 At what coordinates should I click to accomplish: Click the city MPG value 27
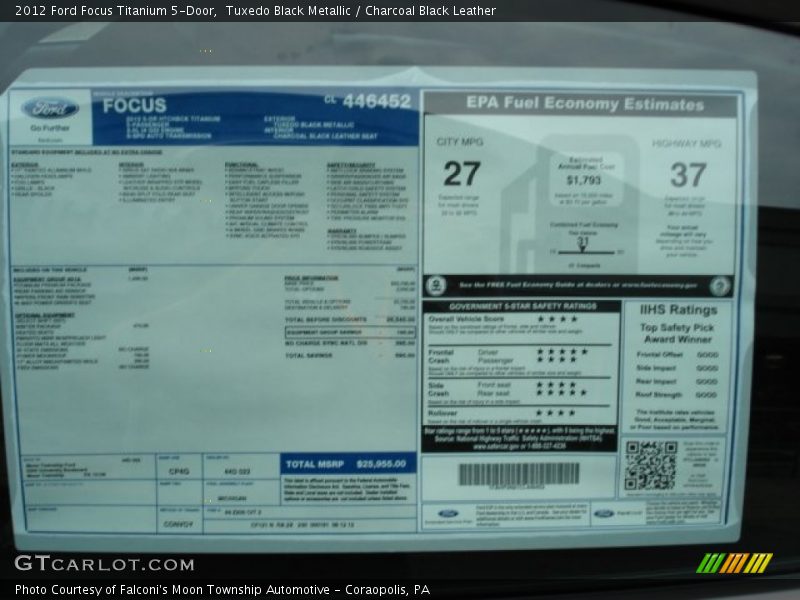tap(462, 174)
